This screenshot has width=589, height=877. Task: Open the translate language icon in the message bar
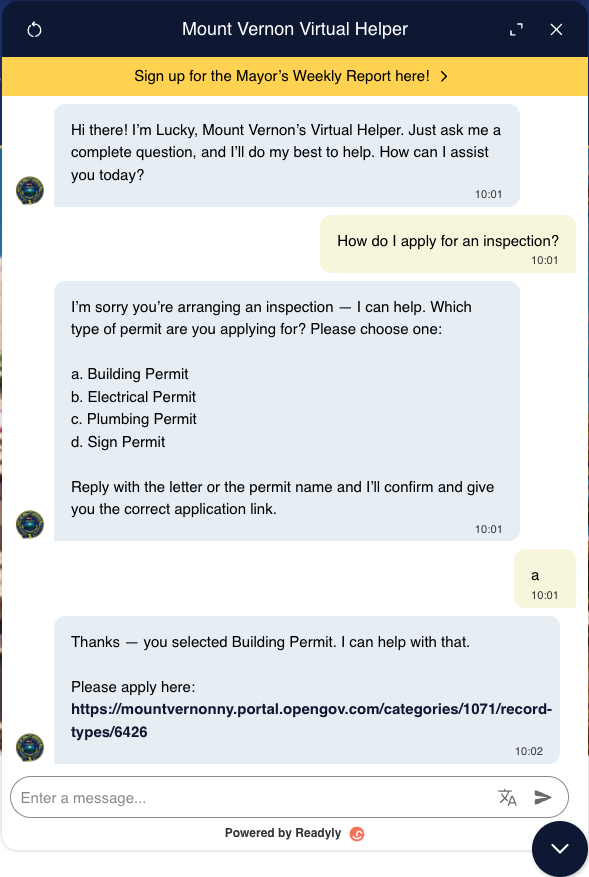tap(508, 797)
